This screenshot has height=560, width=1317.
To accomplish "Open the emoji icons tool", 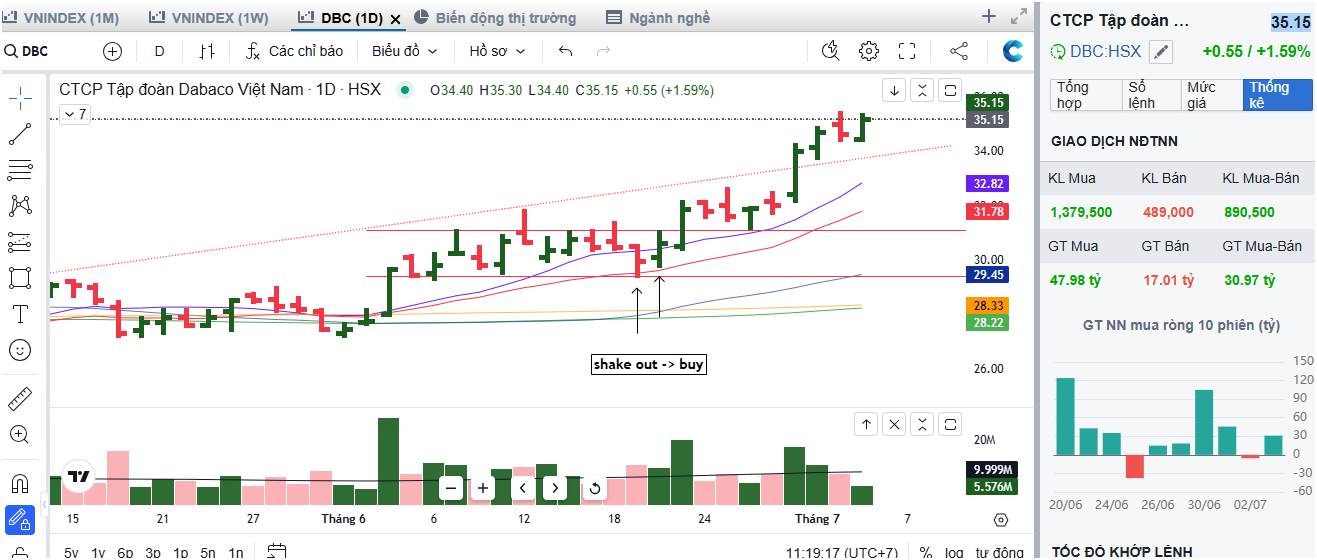I will coord(20,350).
